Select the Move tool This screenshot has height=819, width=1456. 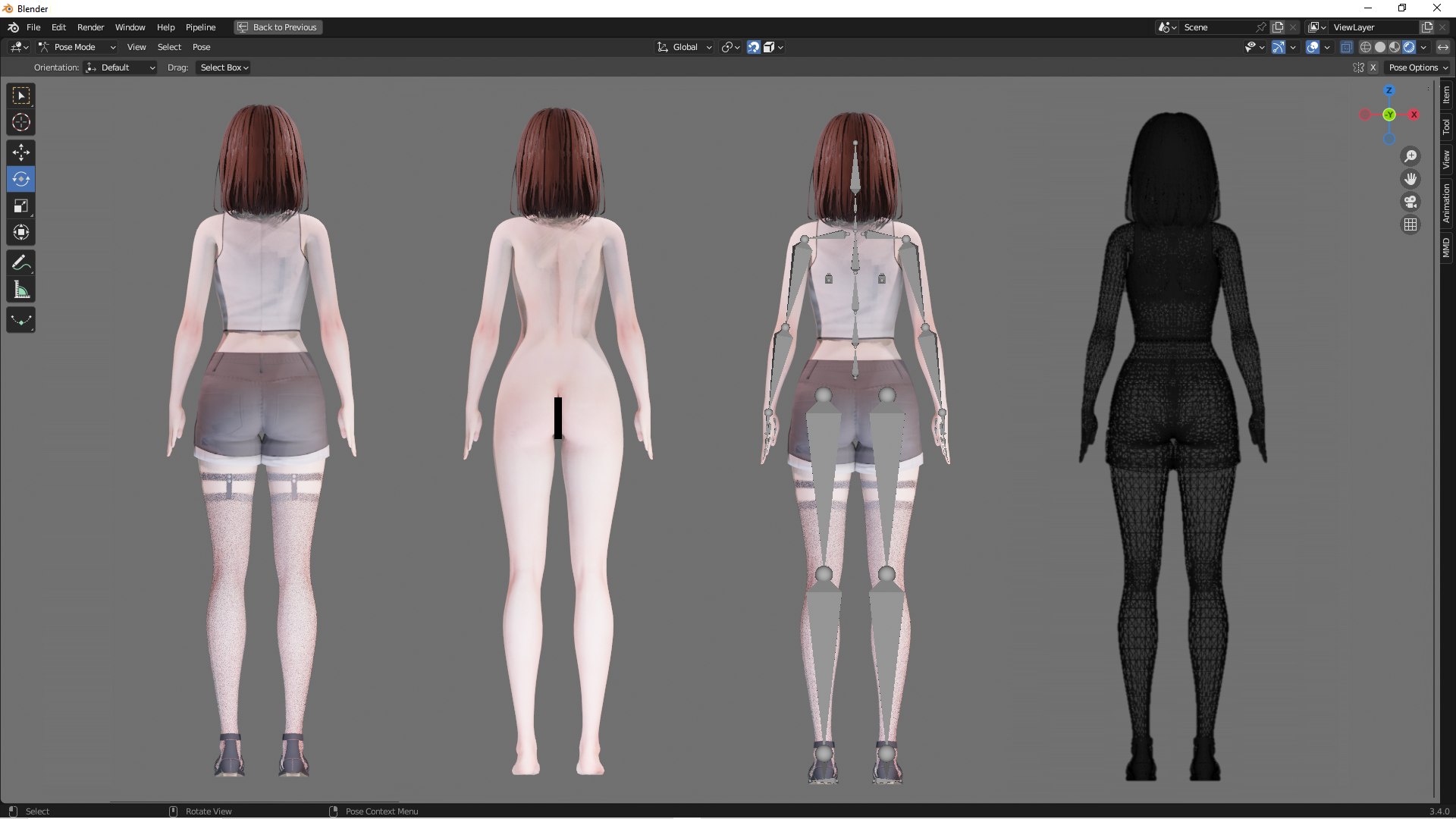(21, 153)
